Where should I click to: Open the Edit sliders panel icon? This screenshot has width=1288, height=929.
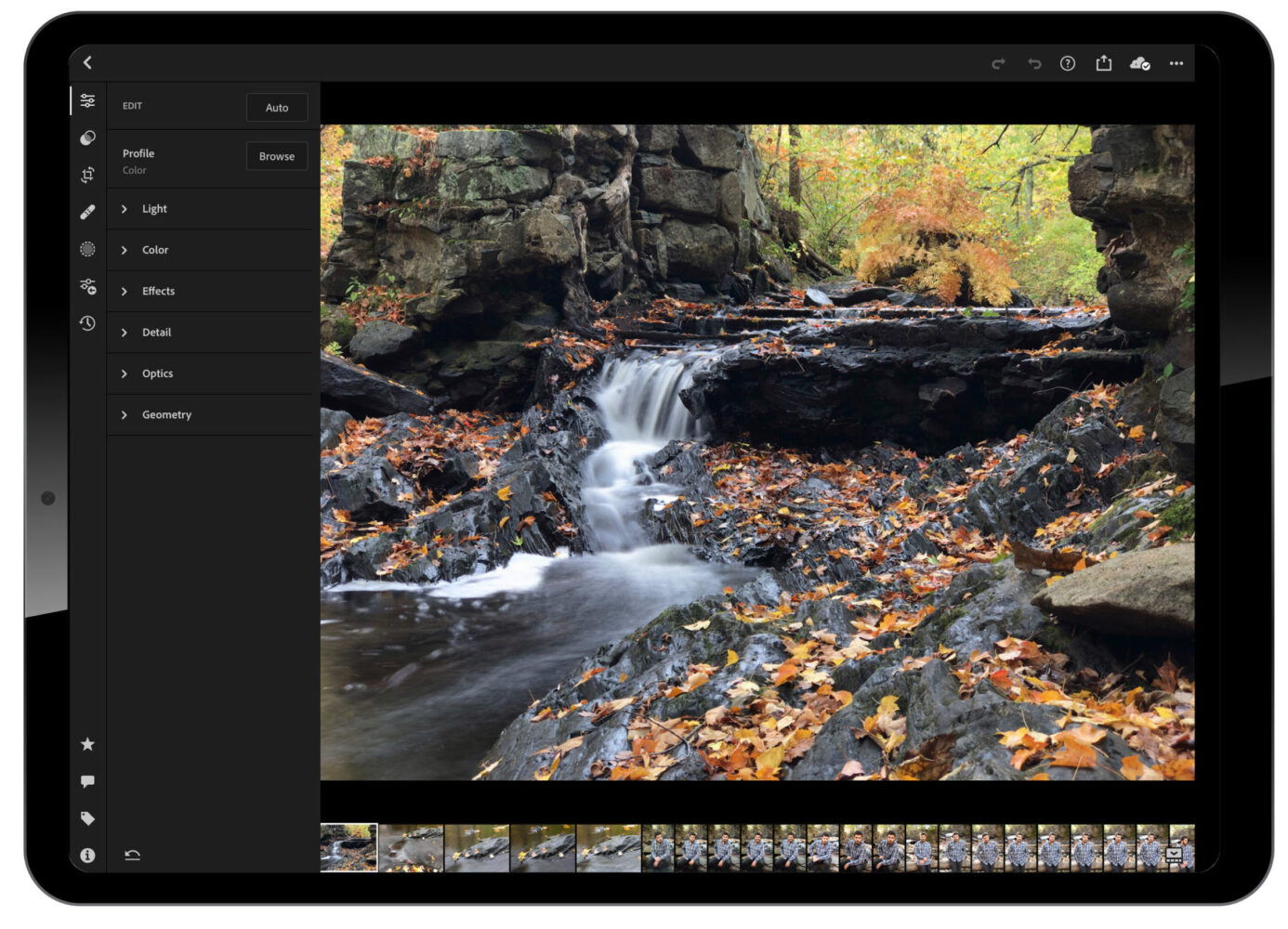[87, 100]
